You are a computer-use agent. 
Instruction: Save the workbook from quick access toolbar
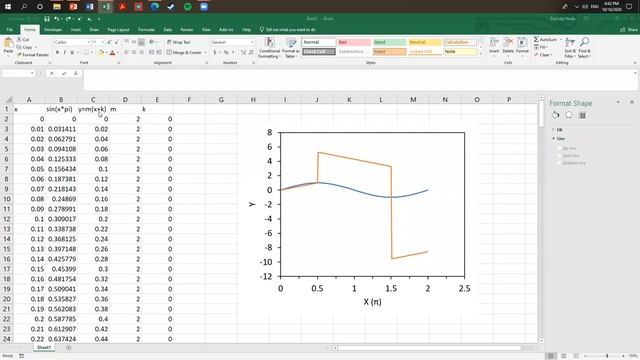(47, 19)
